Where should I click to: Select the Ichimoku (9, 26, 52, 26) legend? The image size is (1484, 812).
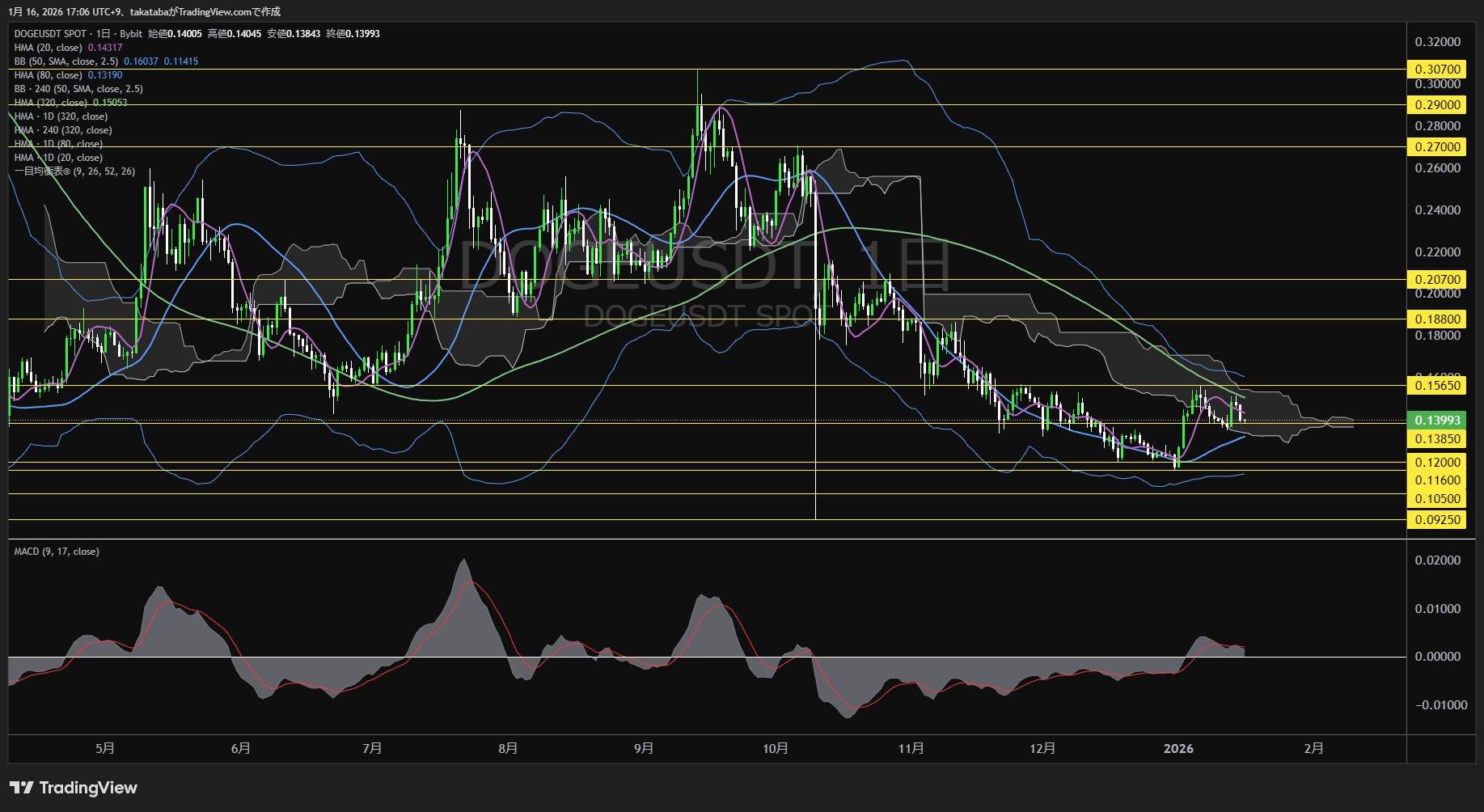click(x=74, y=171)
